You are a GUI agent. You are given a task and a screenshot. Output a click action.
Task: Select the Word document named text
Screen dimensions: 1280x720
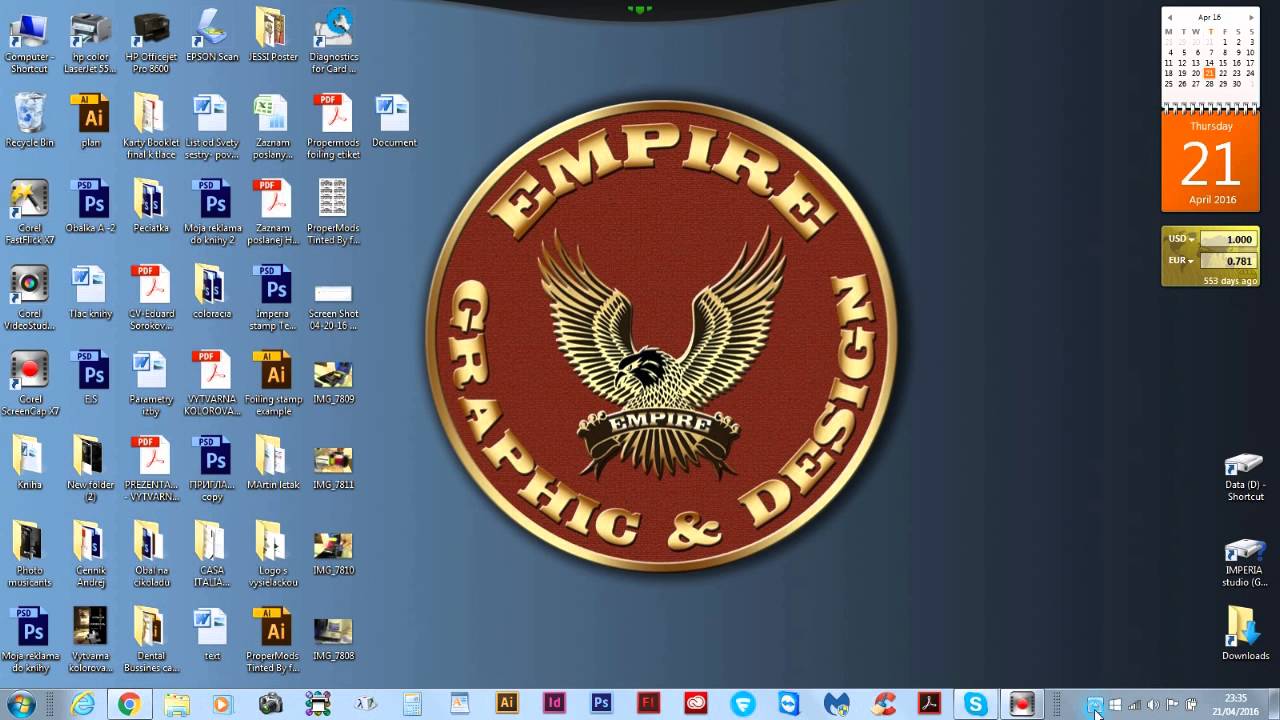click(212, 633)
